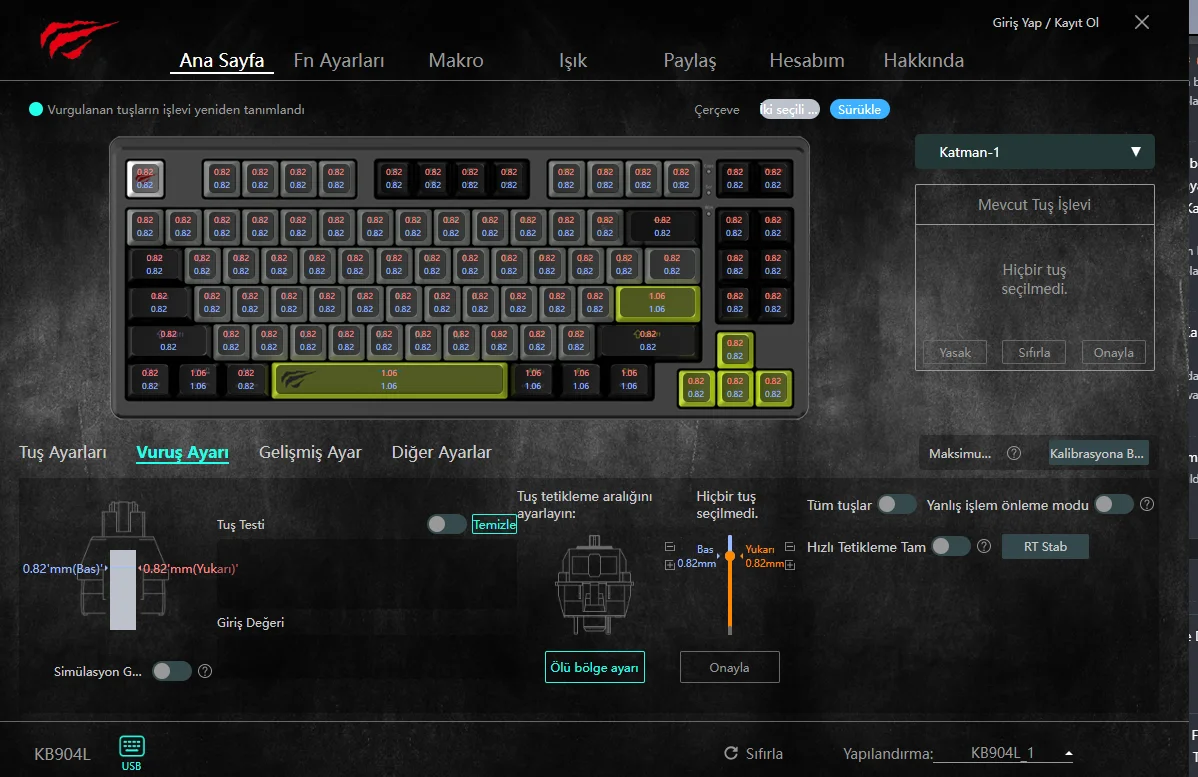The width and height of the screenshot is (1198, 777).
Task: Click minus stepper beside Yukarı value
Action: (x=790, y=547)
